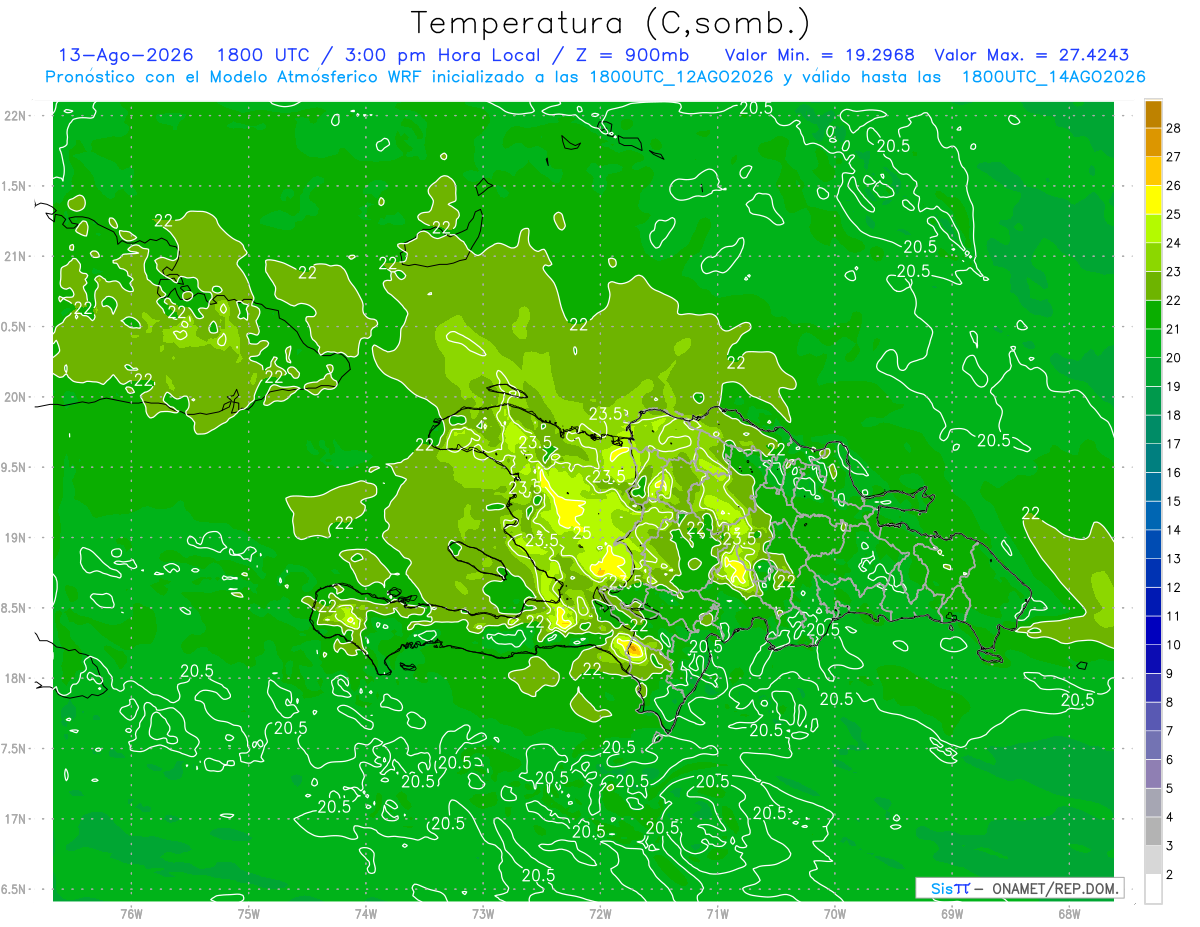Click colorbar value label "2"
This screenshot has width=1200, height=927.
[x=1171, y=875]
